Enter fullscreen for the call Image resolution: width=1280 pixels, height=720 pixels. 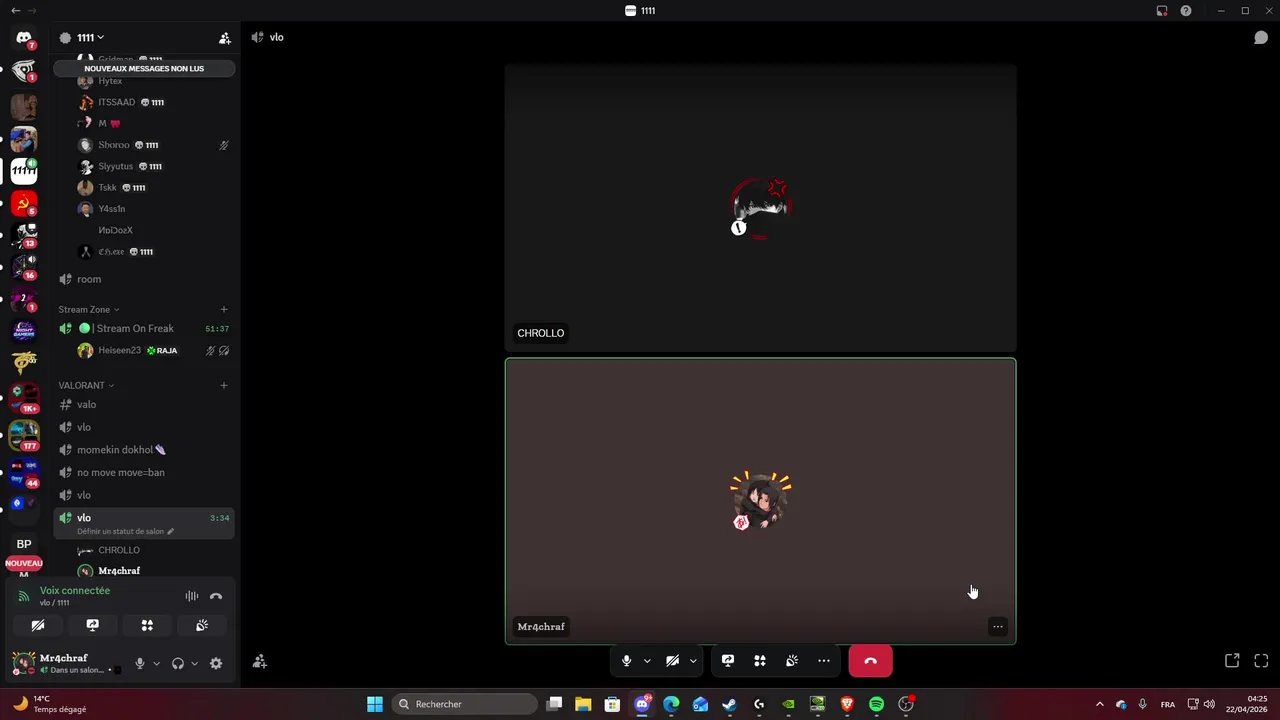[1261, 661]
